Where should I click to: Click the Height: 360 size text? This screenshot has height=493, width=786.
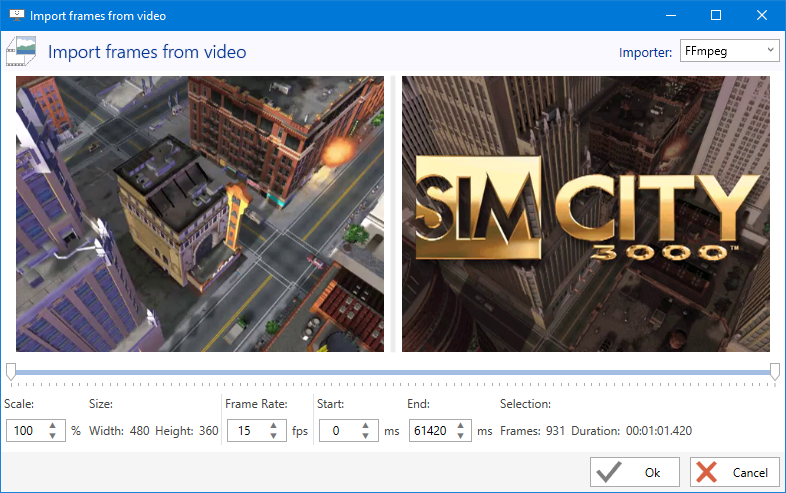coord(186,431)
